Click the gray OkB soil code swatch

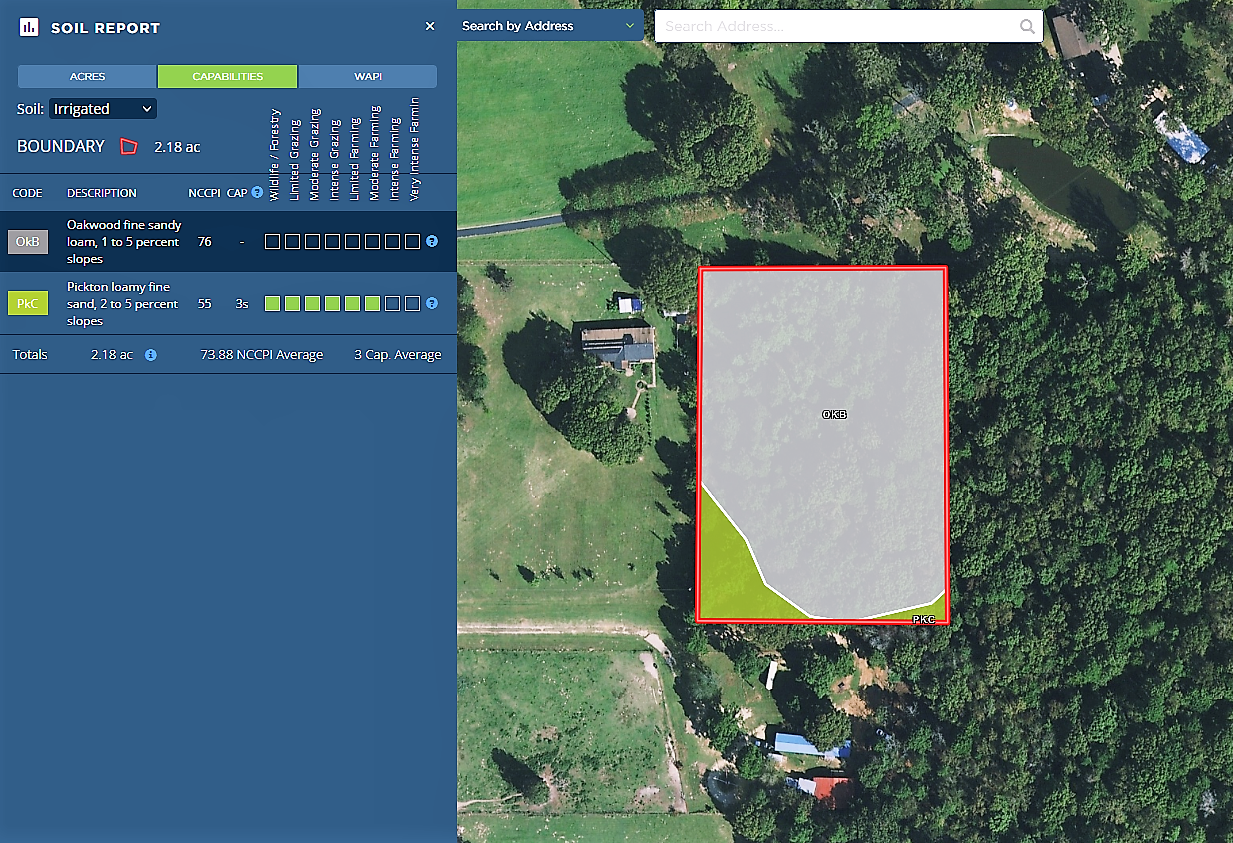pos(27,242)
